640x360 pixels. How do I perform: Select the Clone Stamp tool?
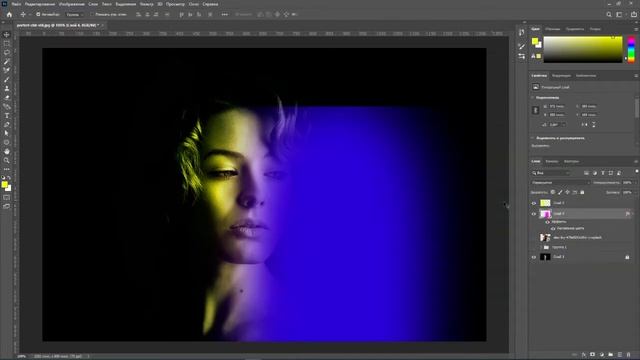pos(7,88)
